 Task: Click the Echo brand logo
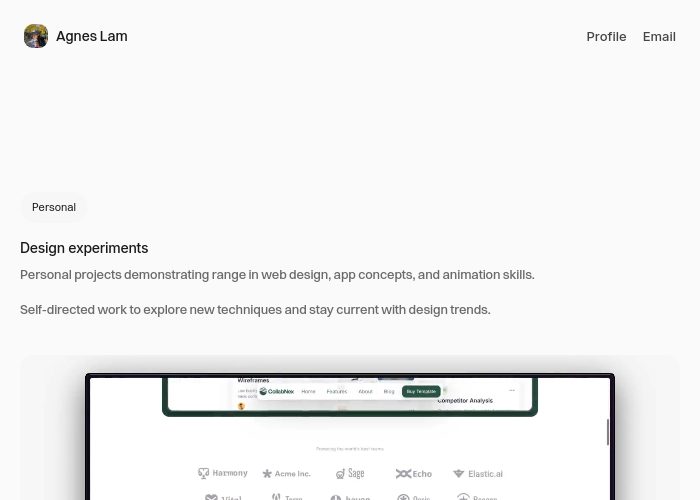(x=413, y=474)
